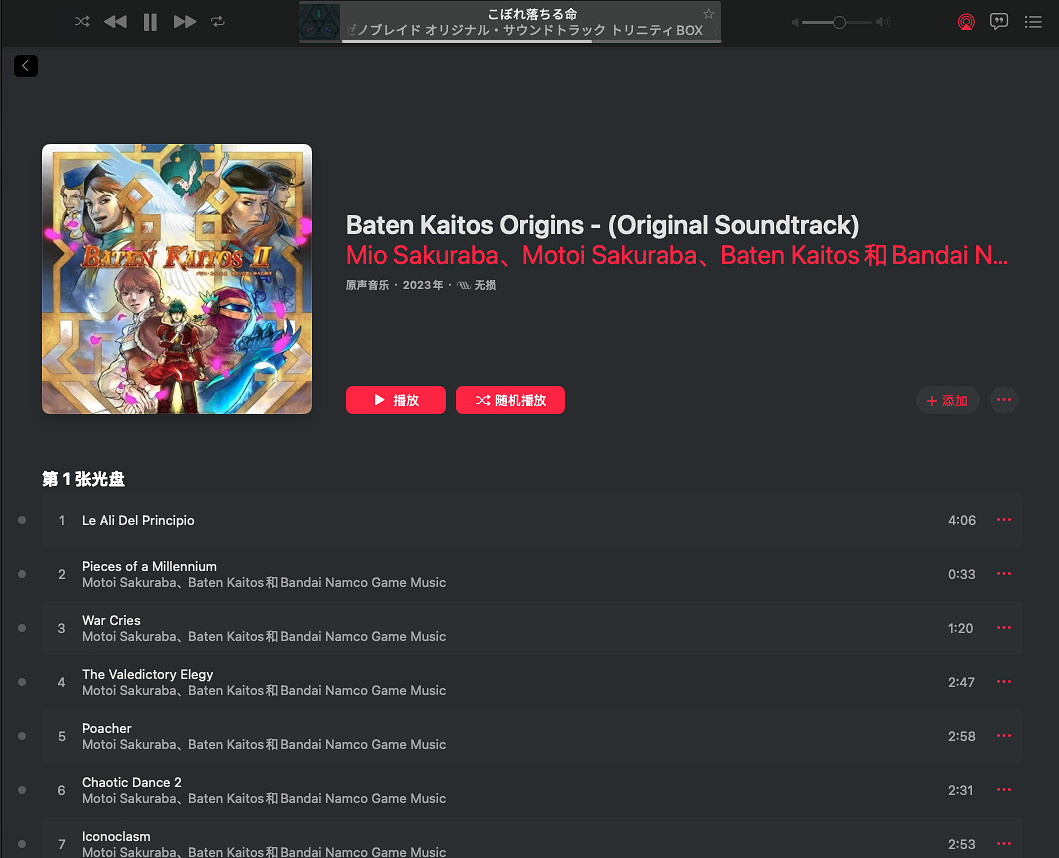1059x858 pixels.
Task: Open more options for War Cries track
Action: click(x=1004, y=628)
